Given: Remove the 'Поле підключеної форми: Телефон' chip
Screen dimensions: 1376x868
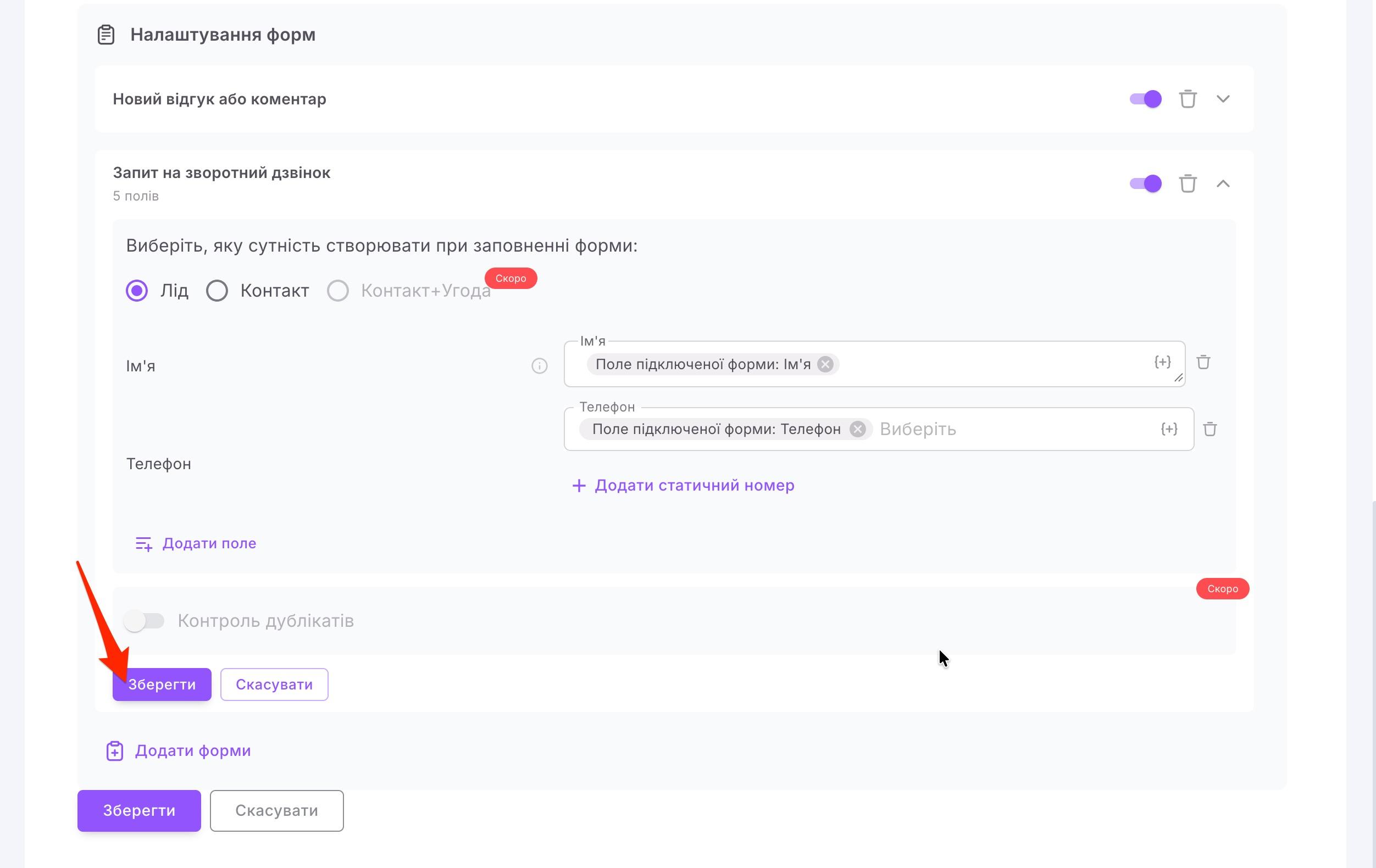Looking at the screenshot, I should point(857,429).
